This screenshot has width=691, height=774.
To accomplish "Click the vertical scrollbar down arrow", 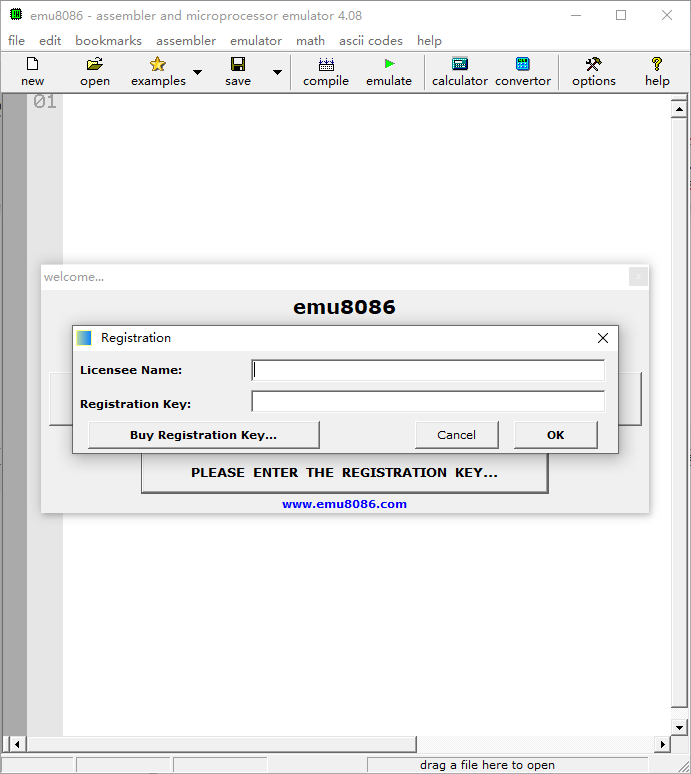I will click(x=679, y=727).
